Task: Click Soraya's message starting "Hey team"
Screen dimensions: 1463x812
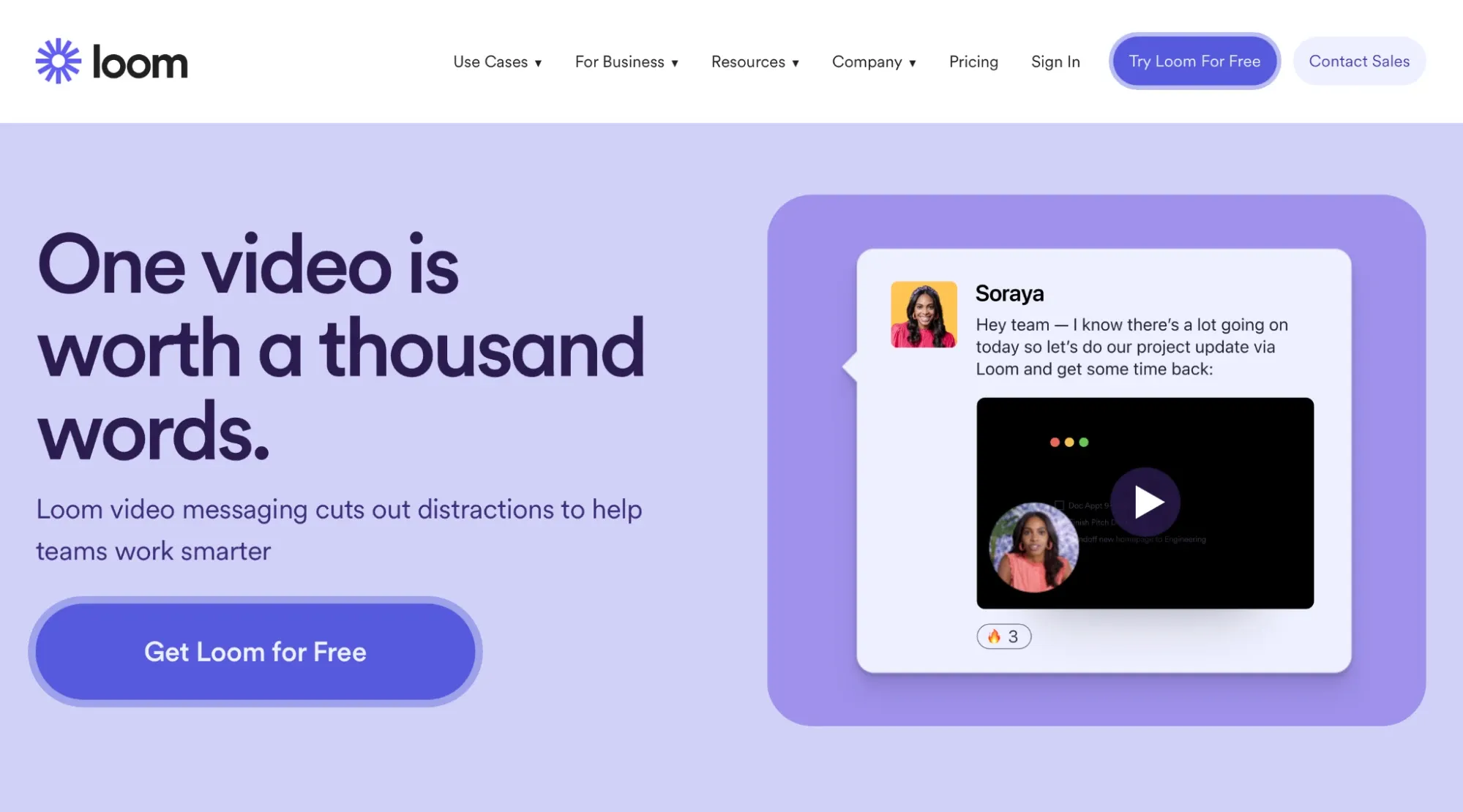Action: (x=1131, y=347)
